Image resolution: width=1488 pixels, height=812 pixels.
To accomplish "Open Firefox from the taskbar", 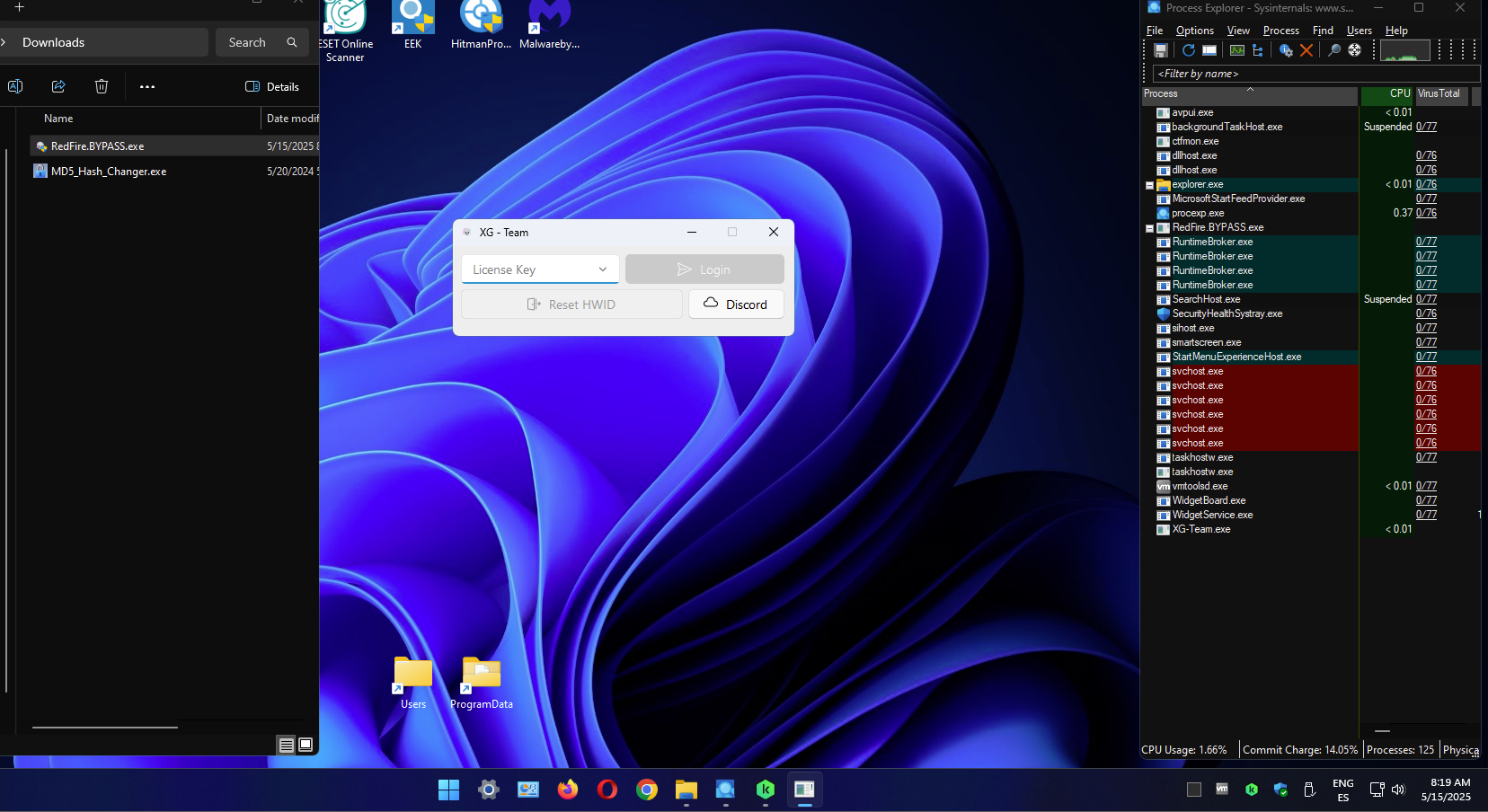I will [x=568, y=790].
